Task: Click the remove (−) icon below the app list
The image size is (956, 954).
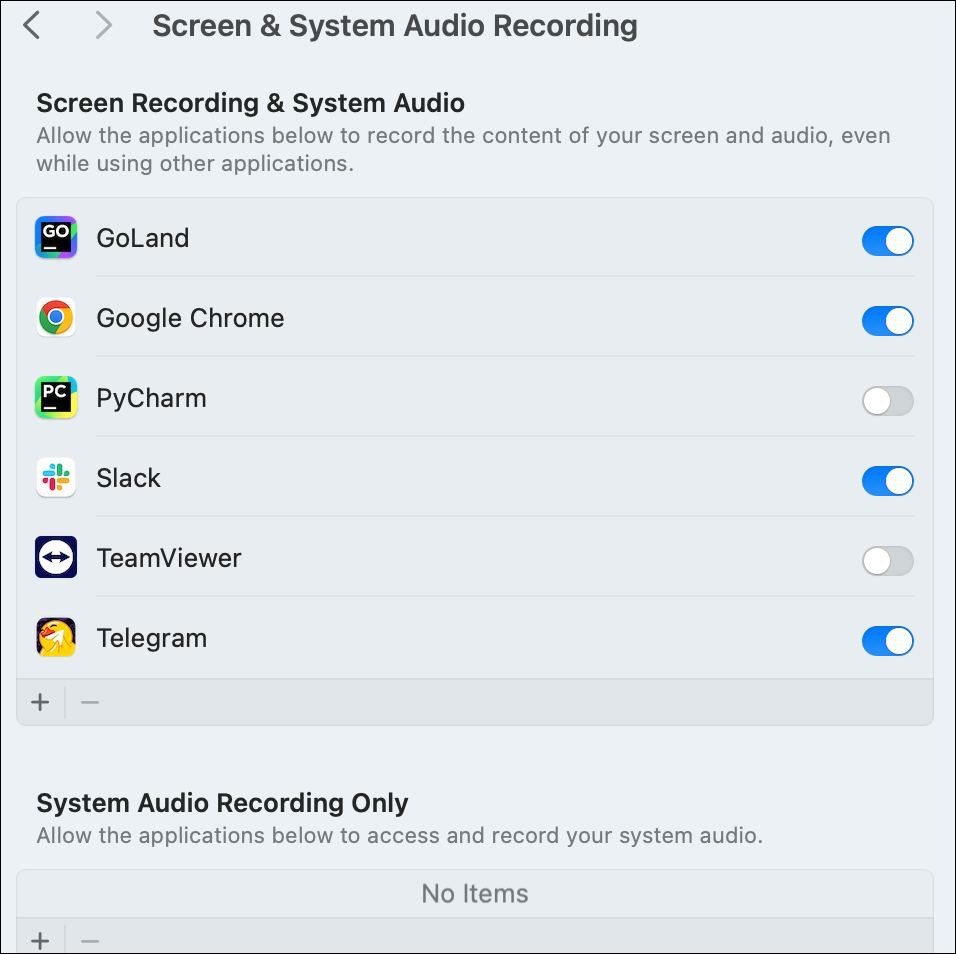Action: pos(89,701)
